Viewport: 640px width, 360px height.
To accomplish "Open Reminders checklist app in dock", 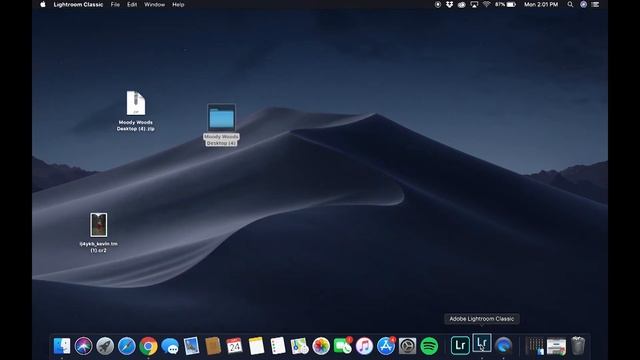I will [x=278, y=346].
